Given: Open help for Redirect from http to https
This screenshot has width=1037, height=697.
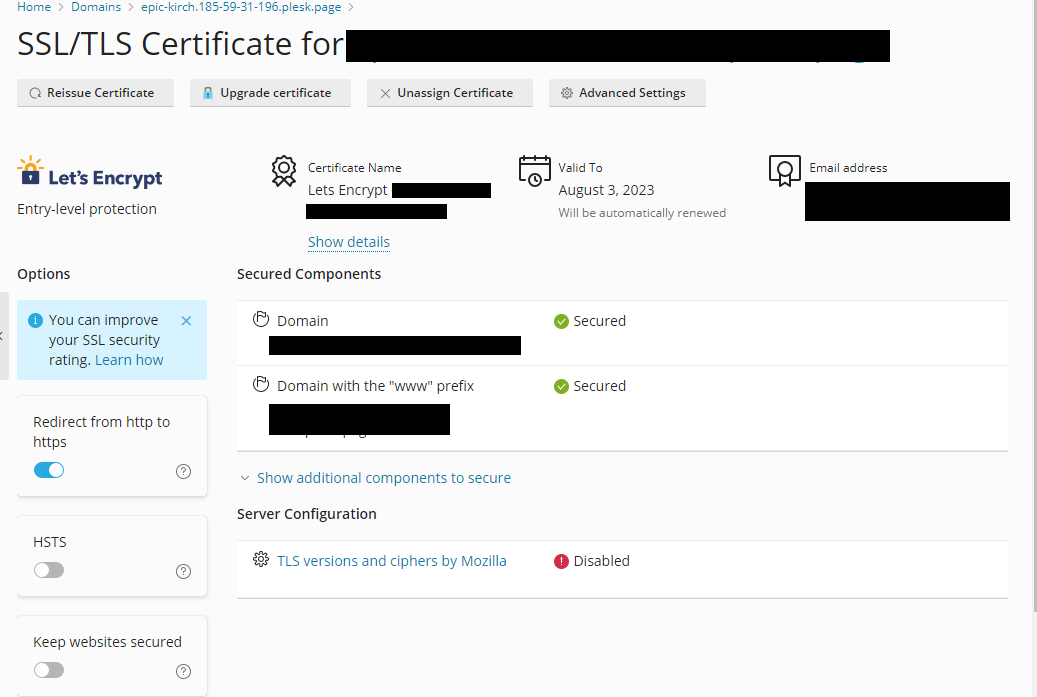Looking at the screenshot, I should click(x=183, y=472).
